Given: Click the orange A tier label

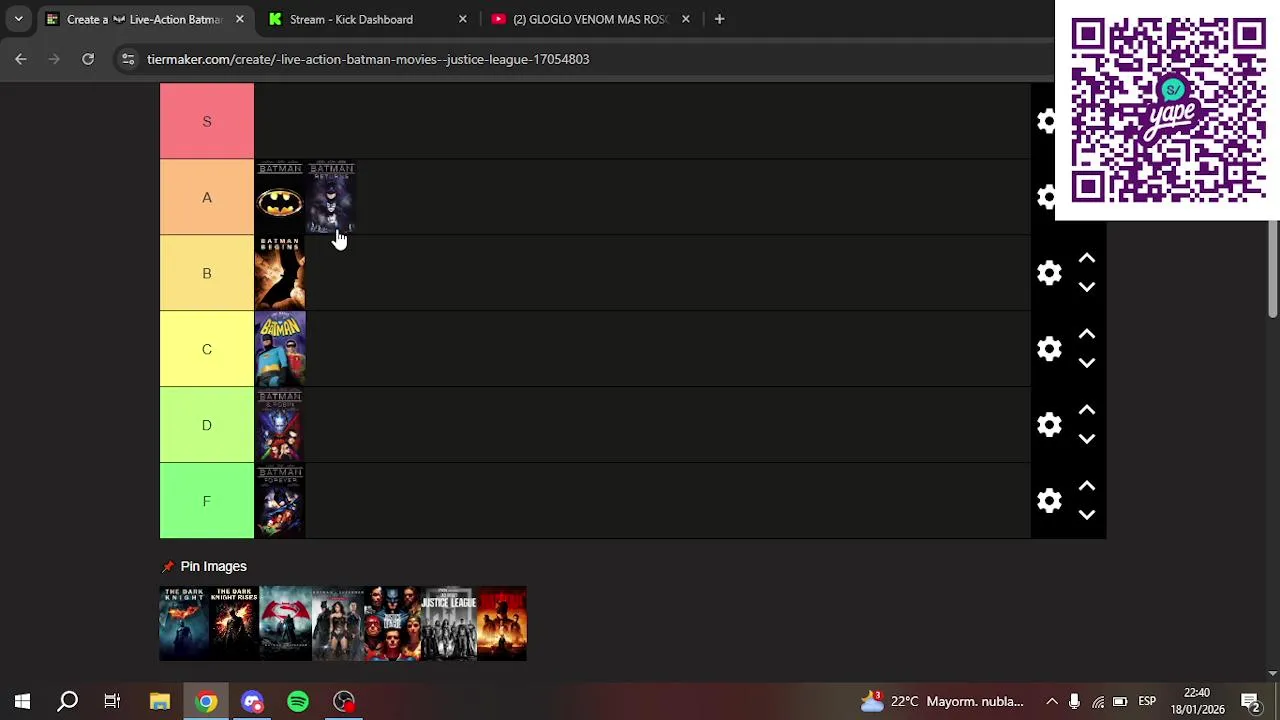Looking at the screenshot, I should pyautogui.click(x=207, y=197).
